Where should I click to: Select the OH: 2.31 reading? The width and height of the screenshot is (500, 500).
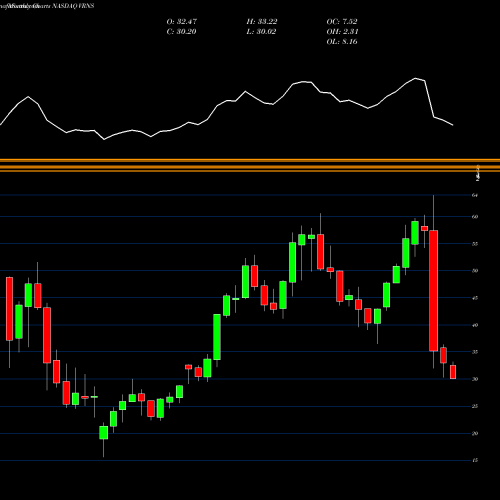(342, 32)
